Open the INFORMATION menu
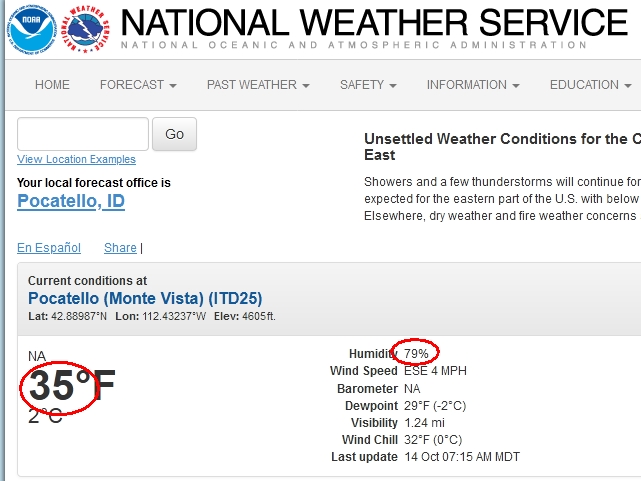641x481 pixels. pyautogui.click(x=473, y=85)
